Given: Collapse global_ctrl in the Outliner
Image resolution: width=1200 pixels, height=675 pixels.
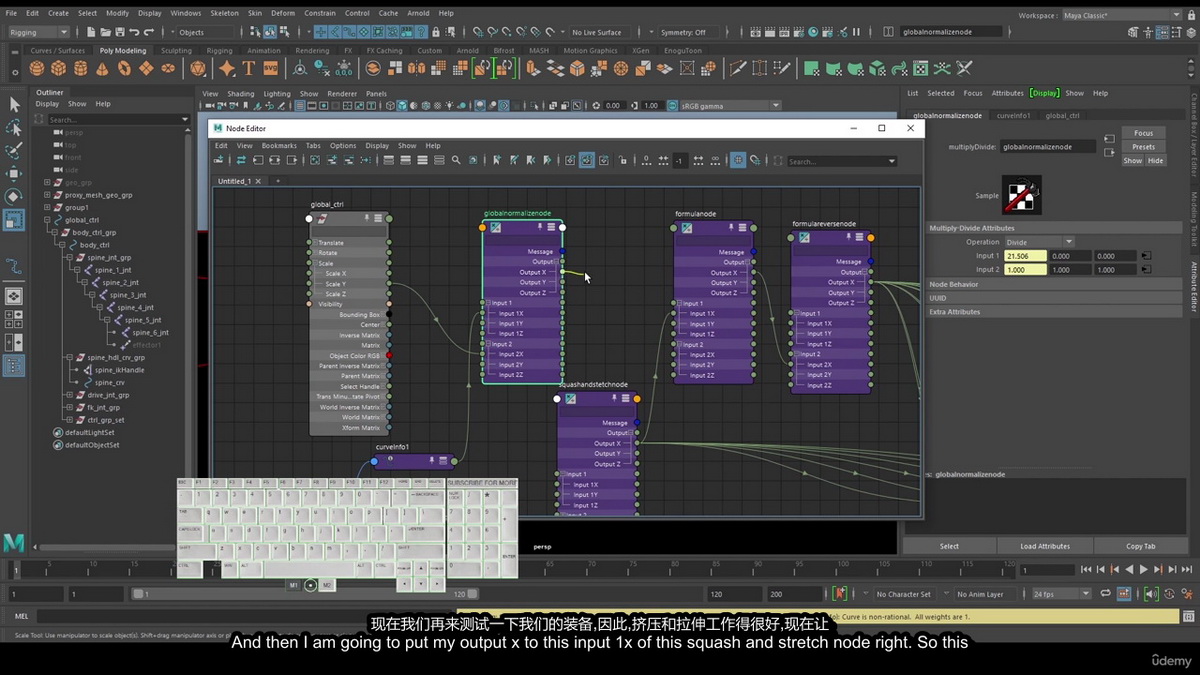Looking at the screenshot, I should point(47,220).
